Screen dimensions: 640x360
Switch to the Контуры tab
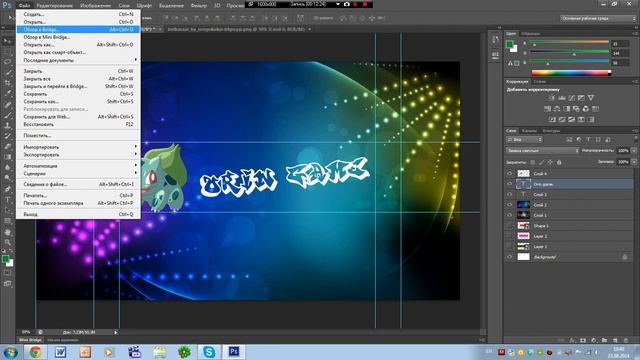coord(551,131)
